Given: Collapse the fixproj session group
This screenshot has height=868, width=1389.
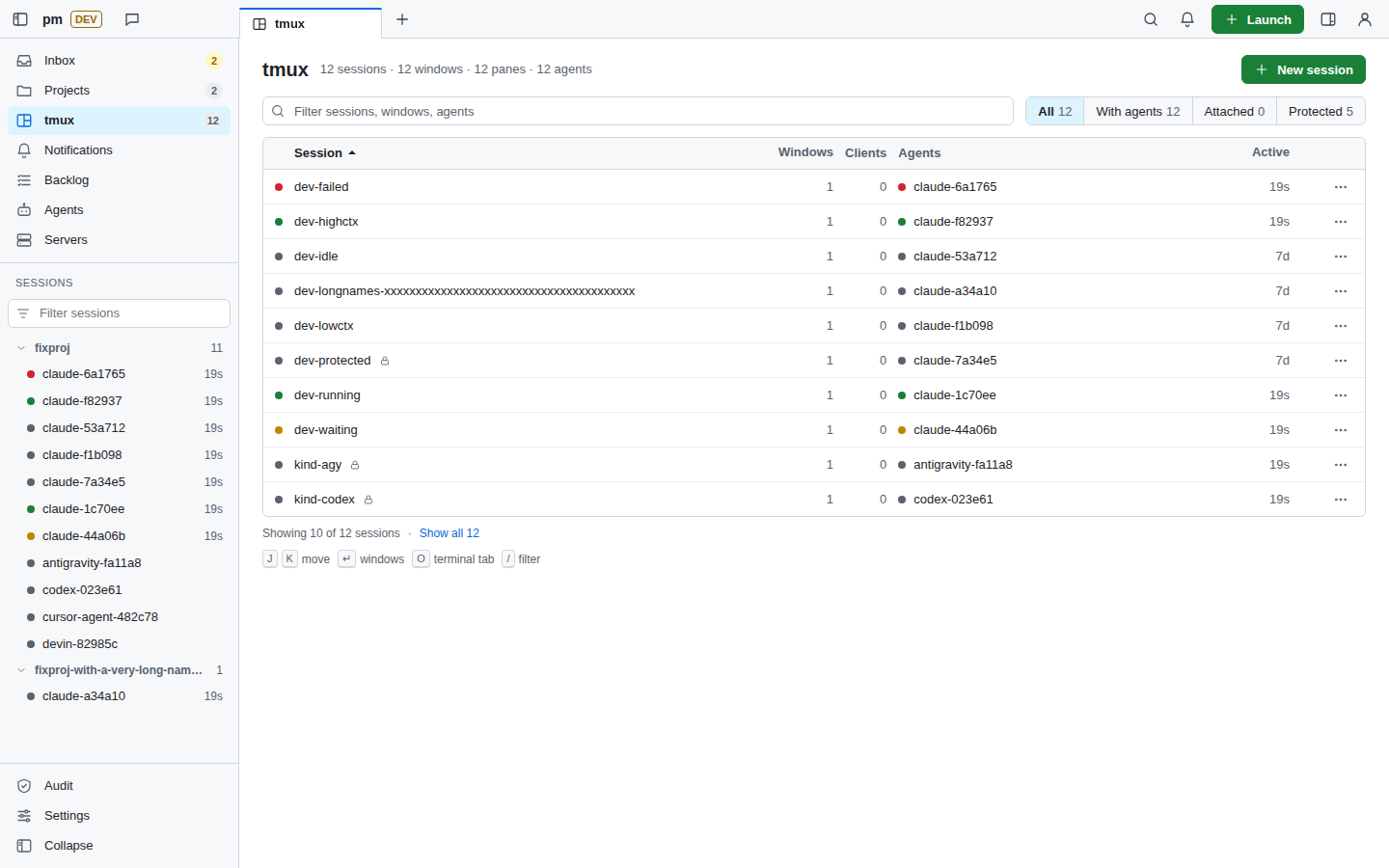Looking at the screenshot, I should pyautogui.click(x=21, y=348).
